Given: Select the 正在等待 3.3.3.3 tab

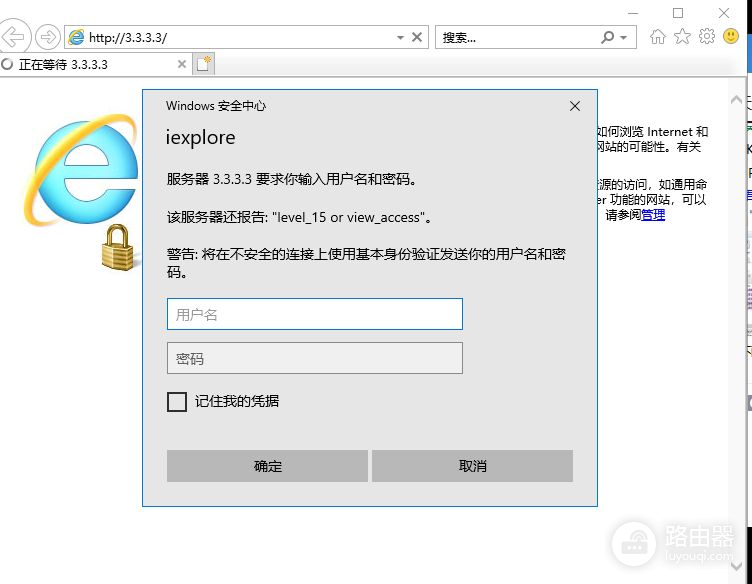Looking at the screenshot, I should point(90,64).
